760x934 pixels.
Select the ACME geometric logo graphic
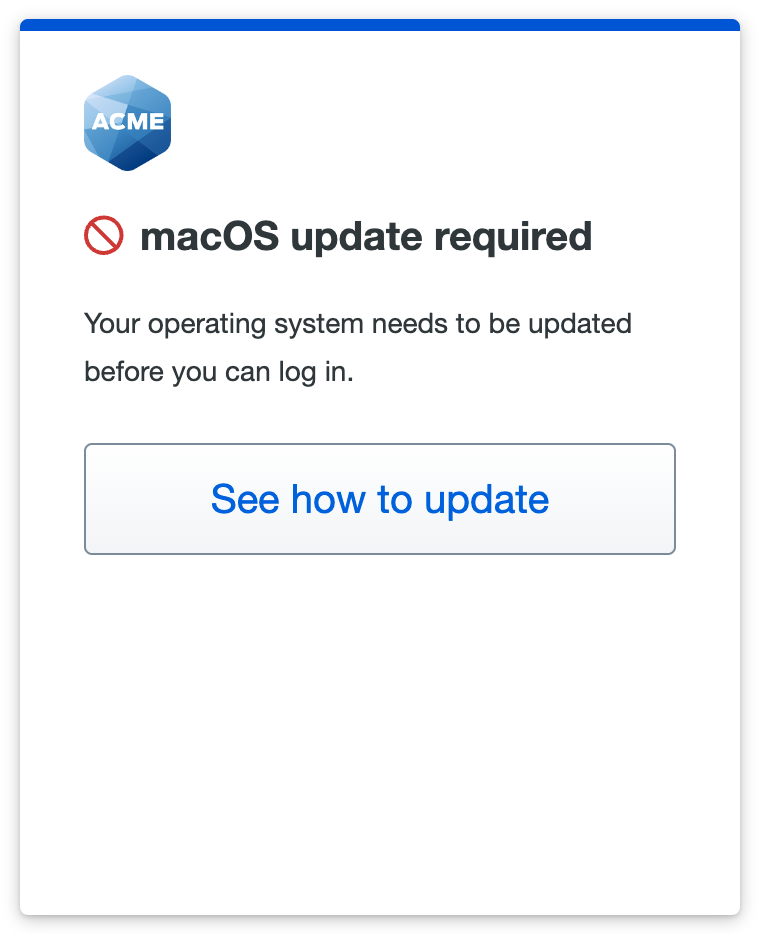pos(127,121)
